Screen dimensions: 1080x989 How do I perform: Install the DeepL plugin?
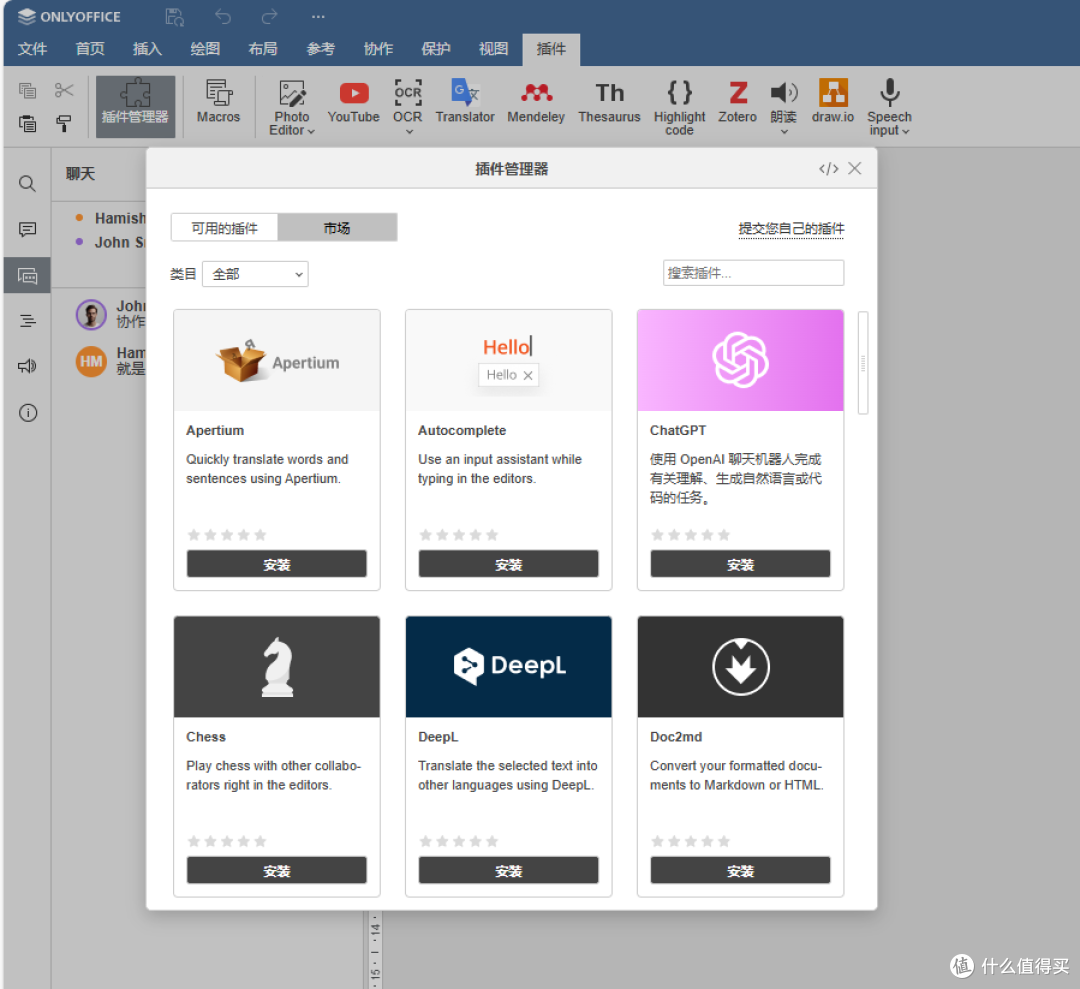click(508, 871)
